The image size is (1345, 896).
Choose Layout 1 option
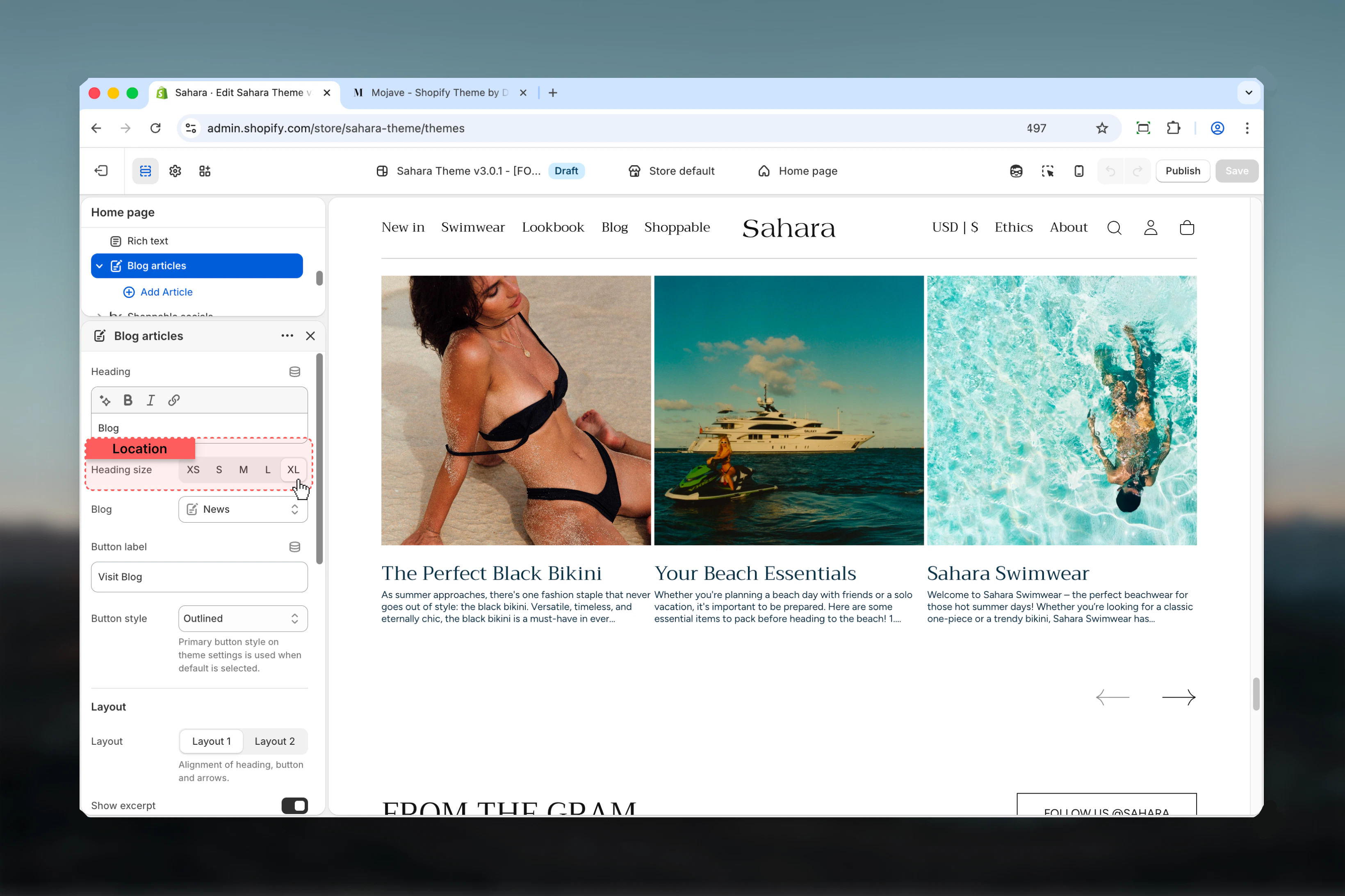click(x=212, y=741)
